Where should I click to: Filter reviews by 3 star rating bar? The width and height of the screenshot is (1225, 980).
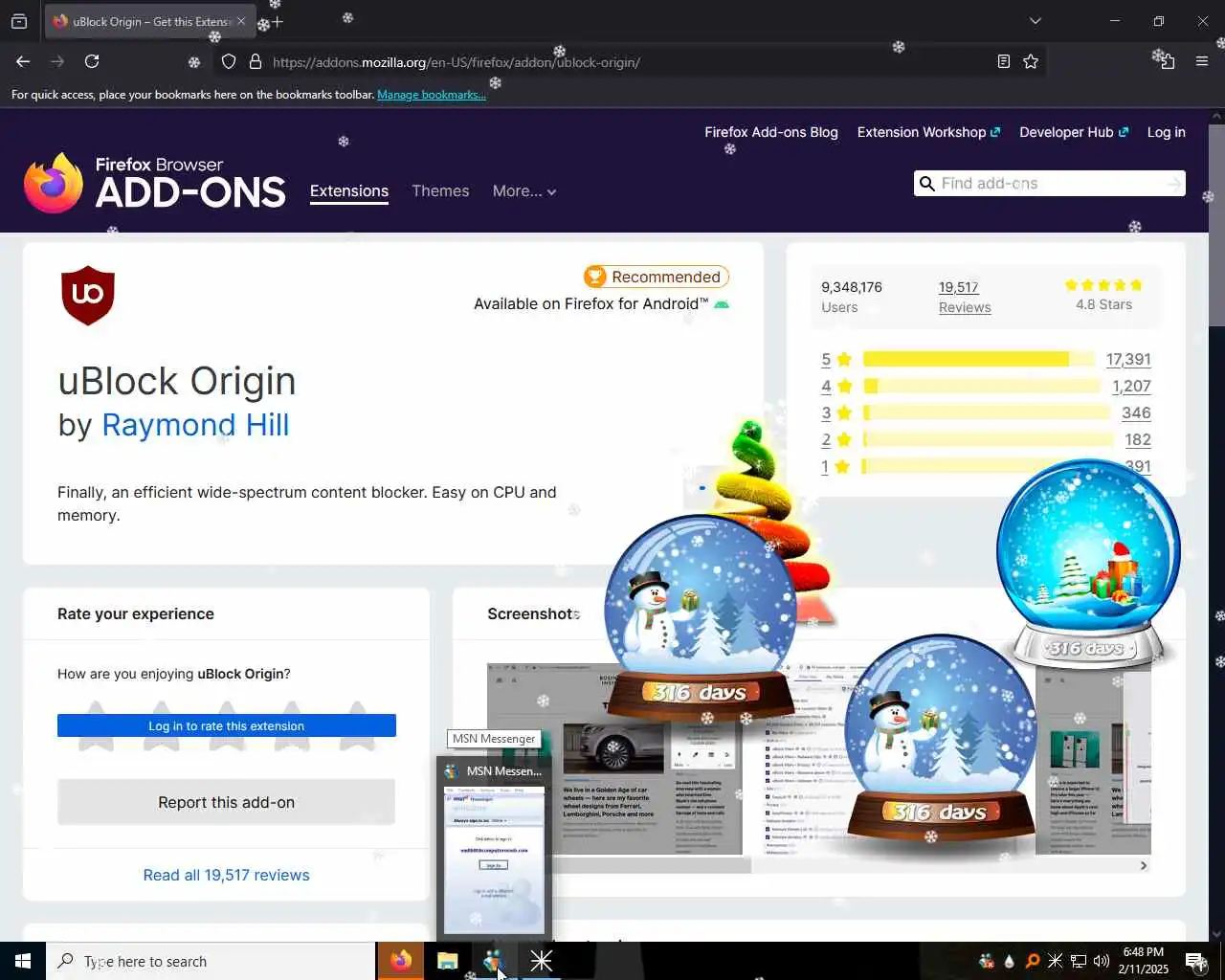[986, 412]
